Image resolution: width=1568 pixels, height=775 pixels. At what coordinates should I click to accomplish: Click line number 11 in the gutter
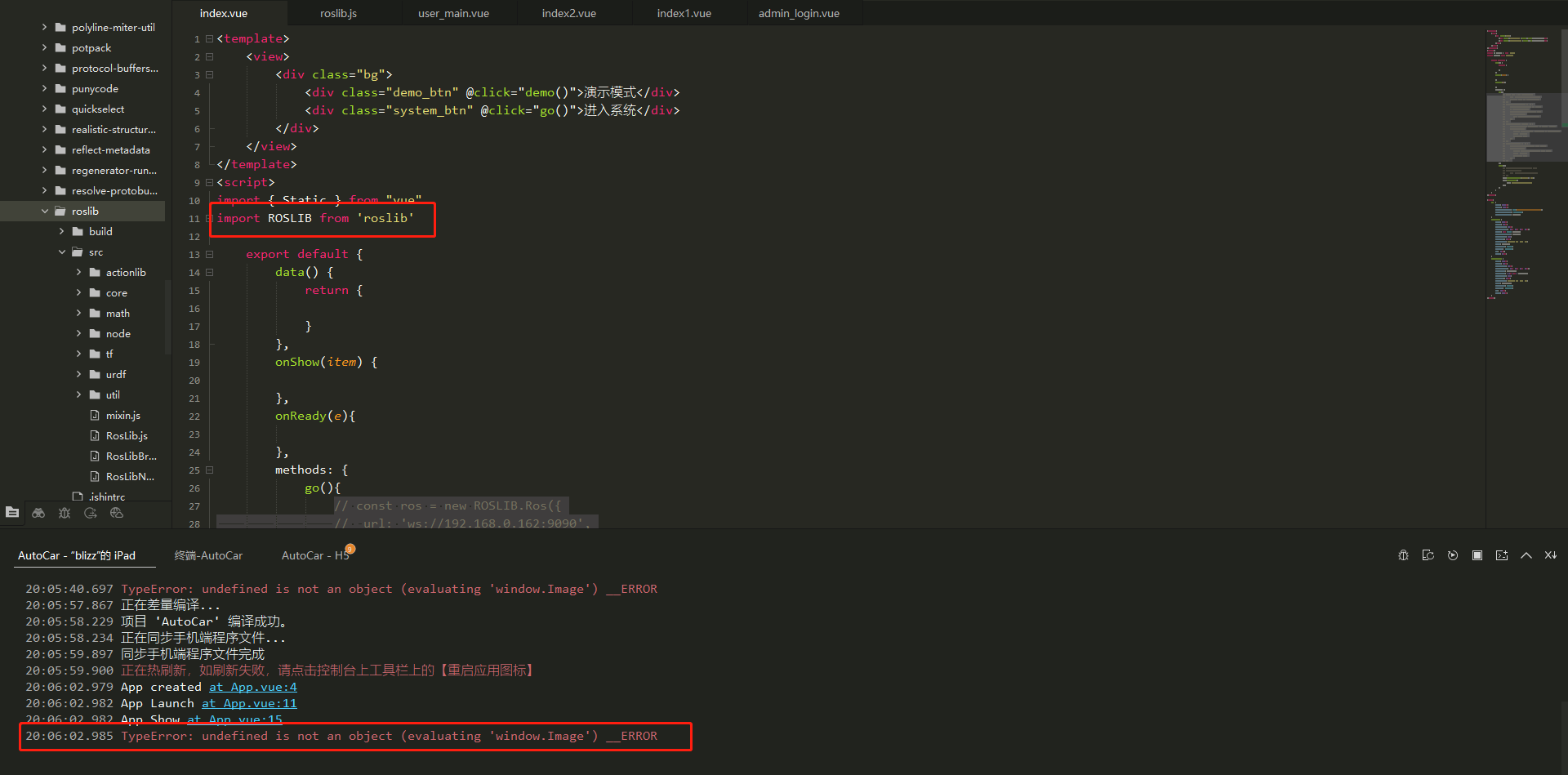[x=194, y=219]
